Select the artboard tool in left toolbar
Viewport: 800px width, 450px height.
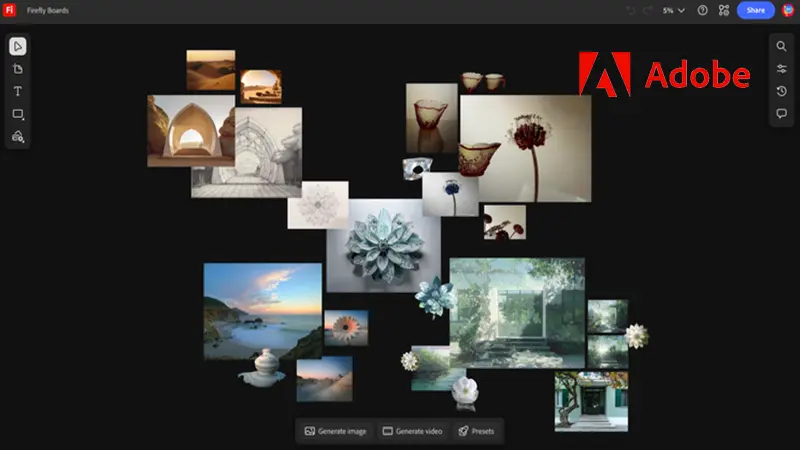[x=18, y=69]
